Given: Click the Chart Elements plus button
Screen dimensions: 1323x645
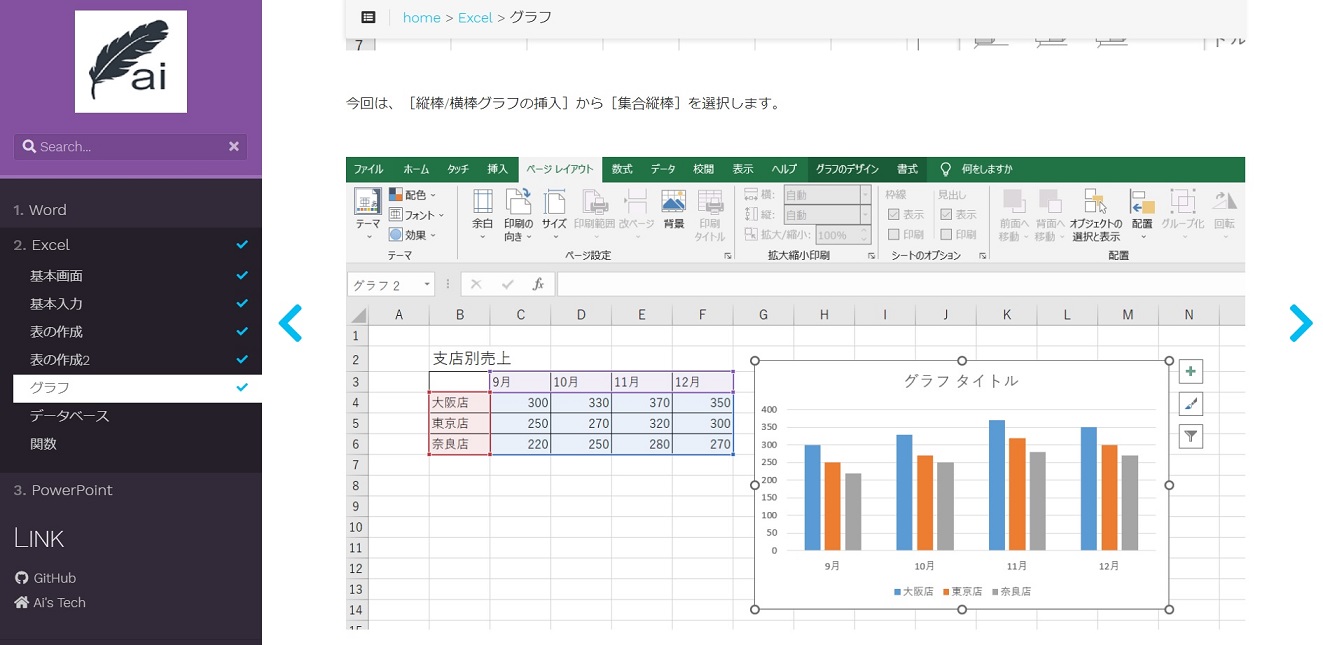Looking at the screenshot, I should (1190, 372).
